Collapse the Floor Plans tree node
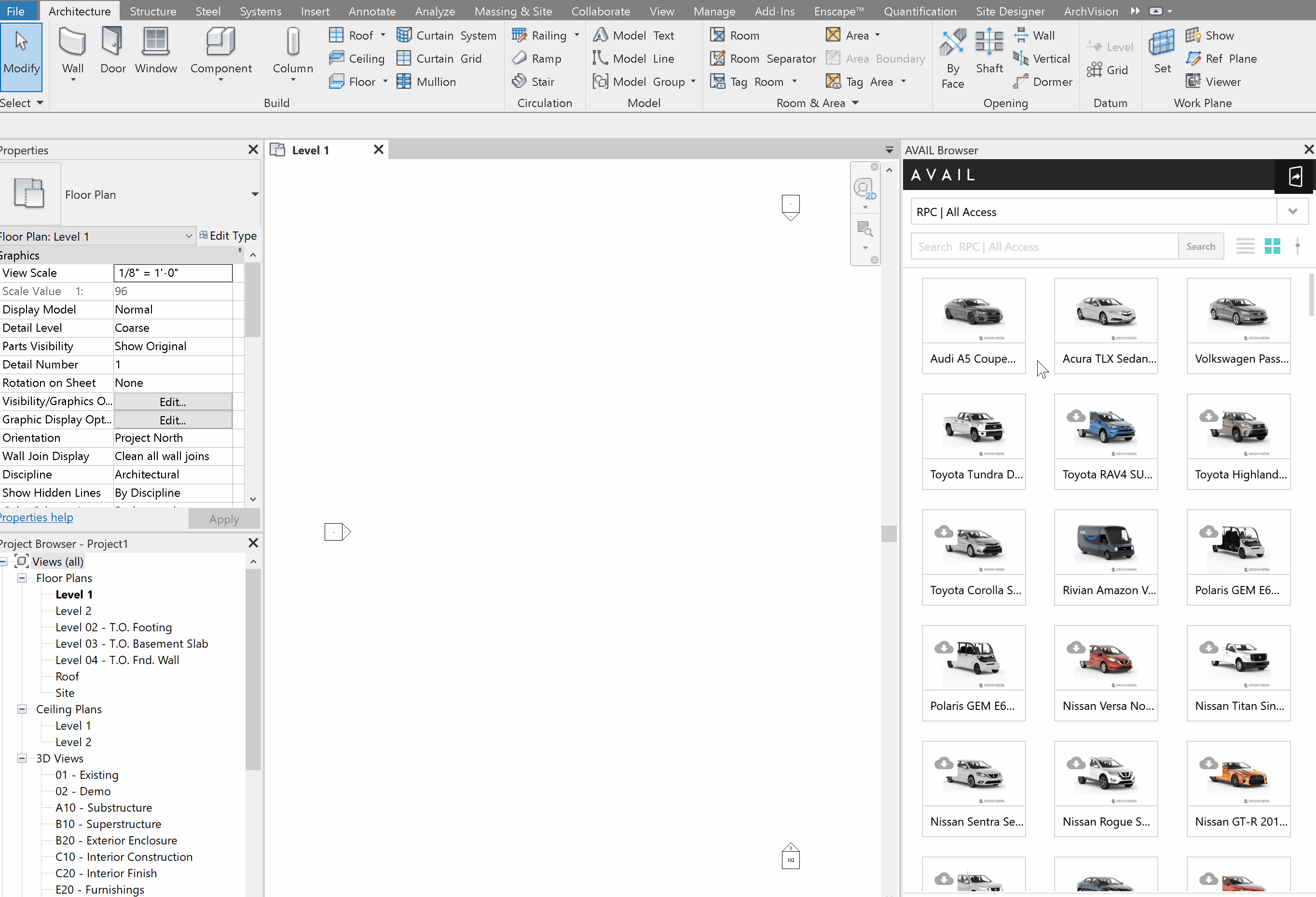Image resolution: width=1316 pixels, height=897 pixels. pos(22,578)
